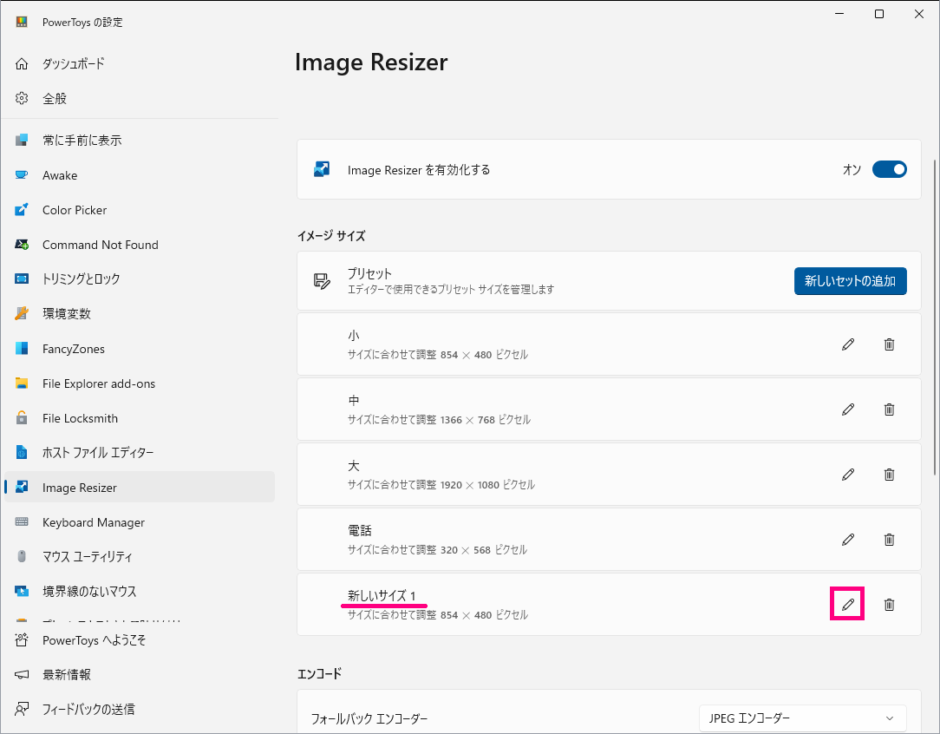Edit the 小 preset with pencil icon
Screen dimensions: 940x734
point(848,344)
